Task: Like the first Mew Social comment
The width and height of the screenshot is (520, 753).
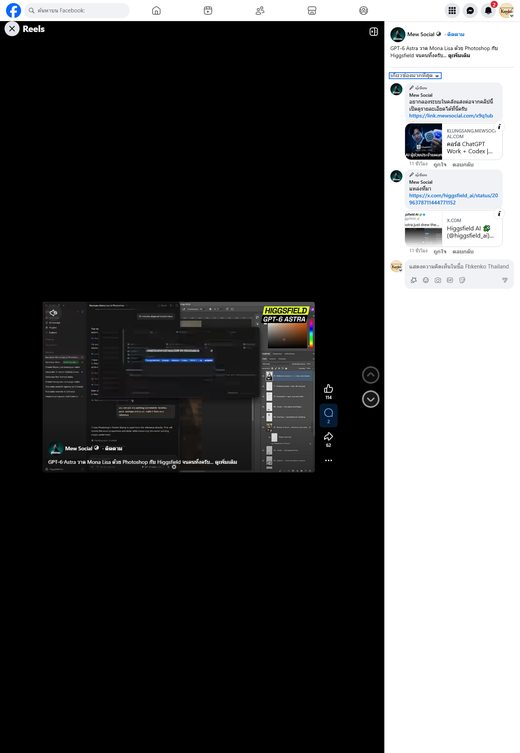Action: [440, 165]
